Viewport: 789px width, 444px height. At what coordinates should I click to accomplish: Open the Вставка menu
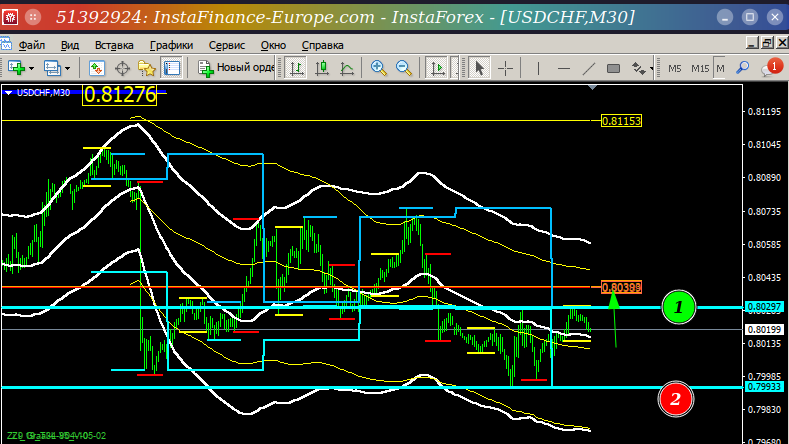click(114, 45)
